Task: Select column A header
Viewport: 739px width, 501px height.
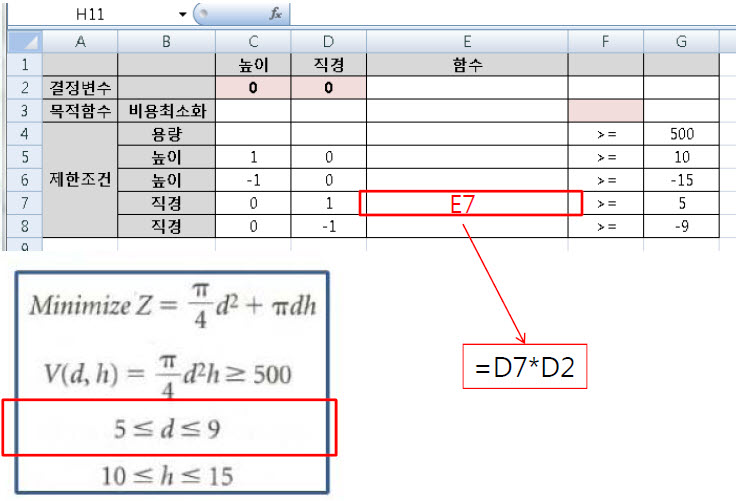Action: point(80,41)
